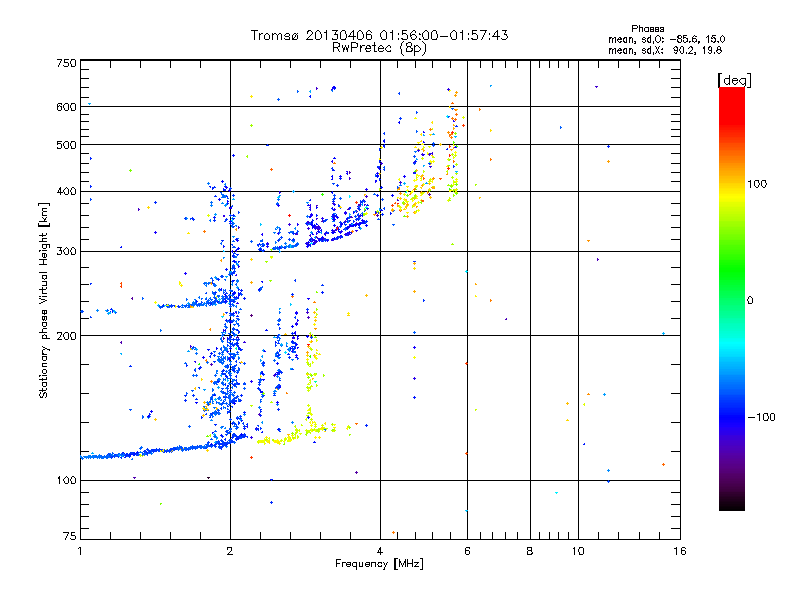Click the x-axis tick label '16'

(680, 551)
